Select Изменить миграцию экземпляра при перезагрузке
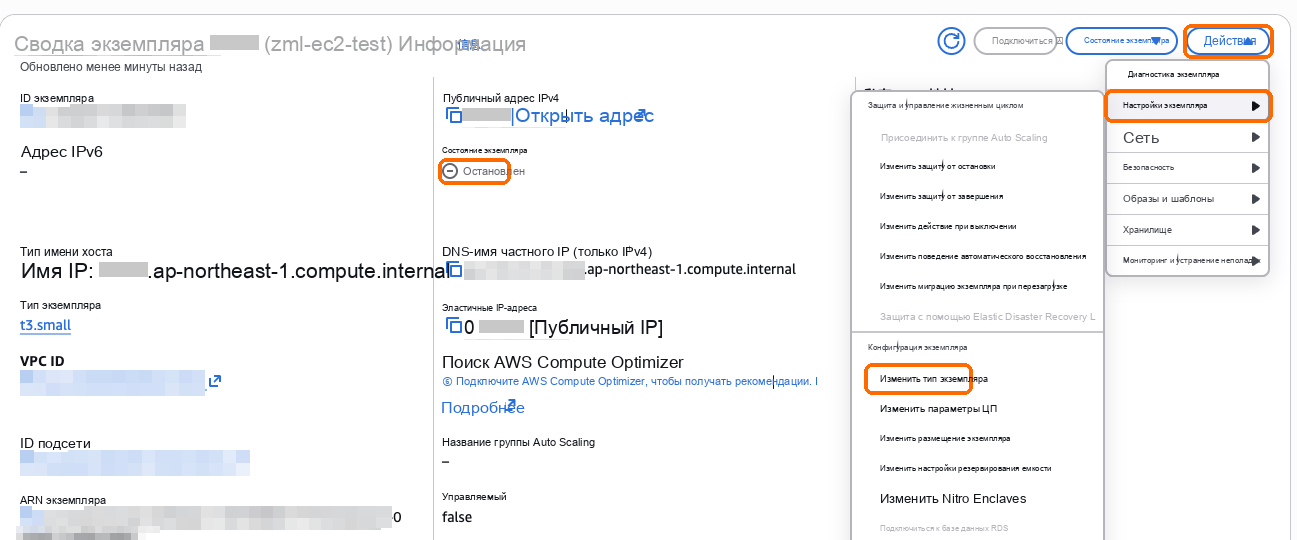The image size is (1297, 540). point(974,286)
